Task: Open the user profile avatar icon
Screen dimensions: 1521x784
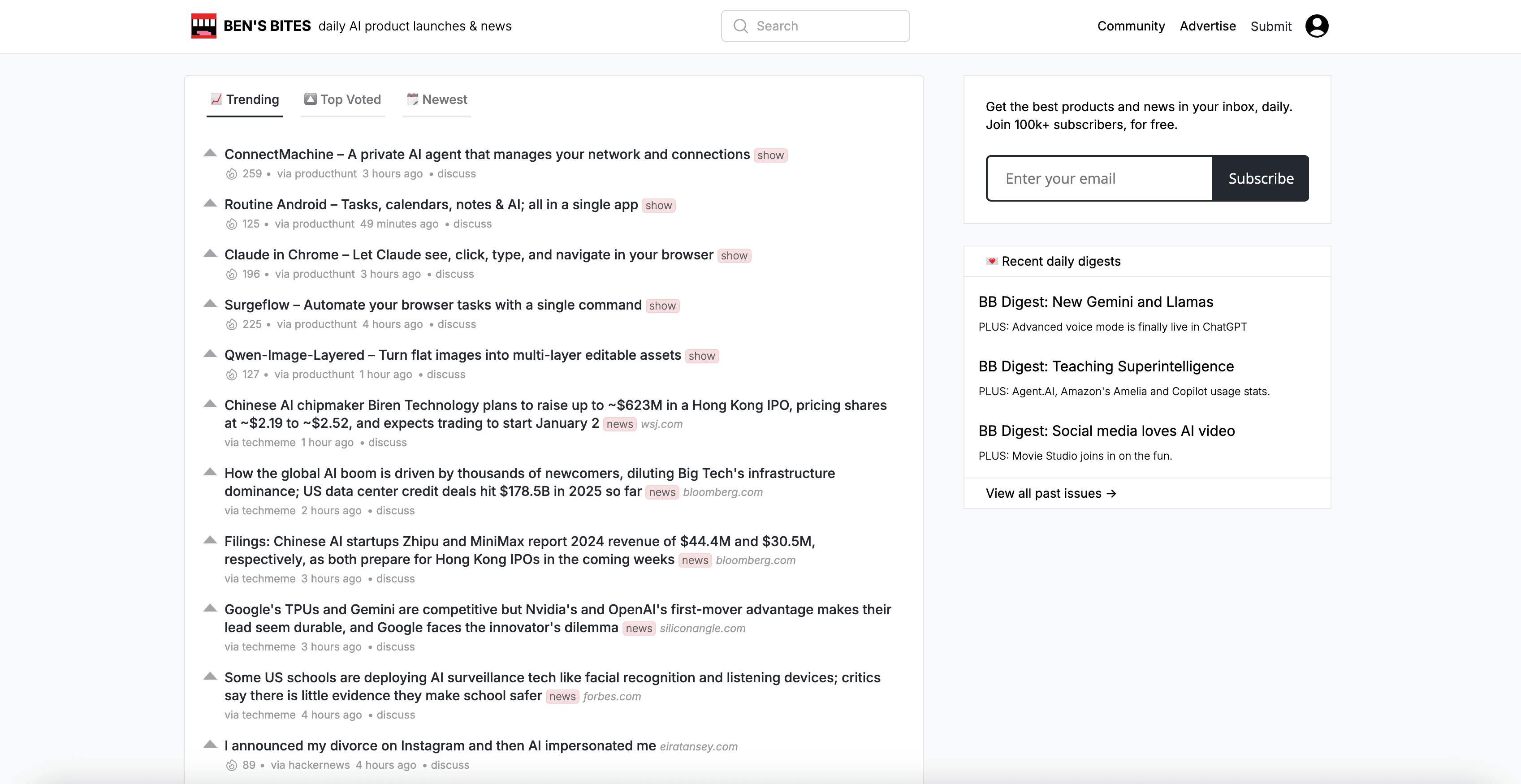Action: [x=1317, y=26]
